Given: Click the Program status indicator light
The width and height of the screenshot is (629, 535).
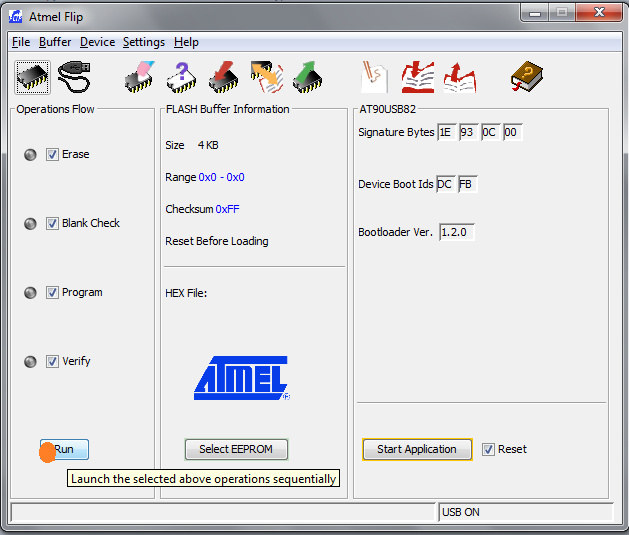Looking at the screenshot, I should (x=30, y=292).
